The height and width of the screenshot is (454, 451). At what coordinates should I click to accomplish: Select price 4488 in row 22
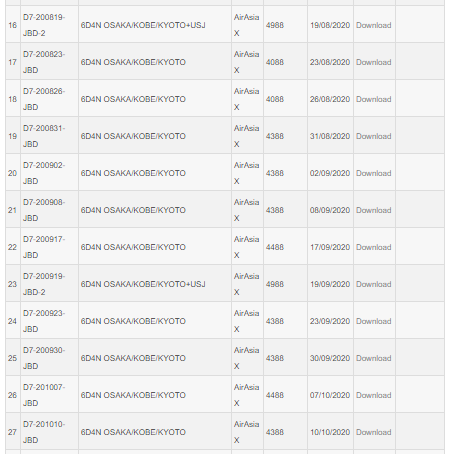click(x=275, y=247)
